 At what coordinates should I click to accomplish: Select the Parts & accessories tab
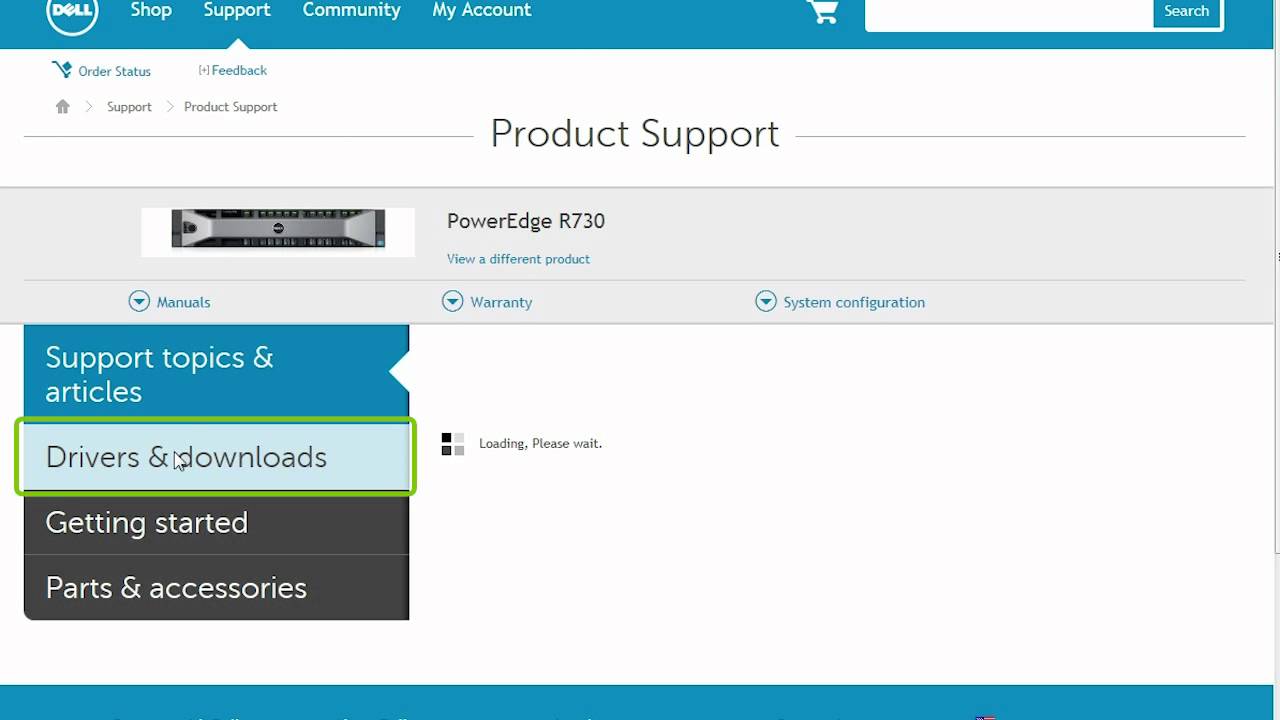click(x=216, y=587)
